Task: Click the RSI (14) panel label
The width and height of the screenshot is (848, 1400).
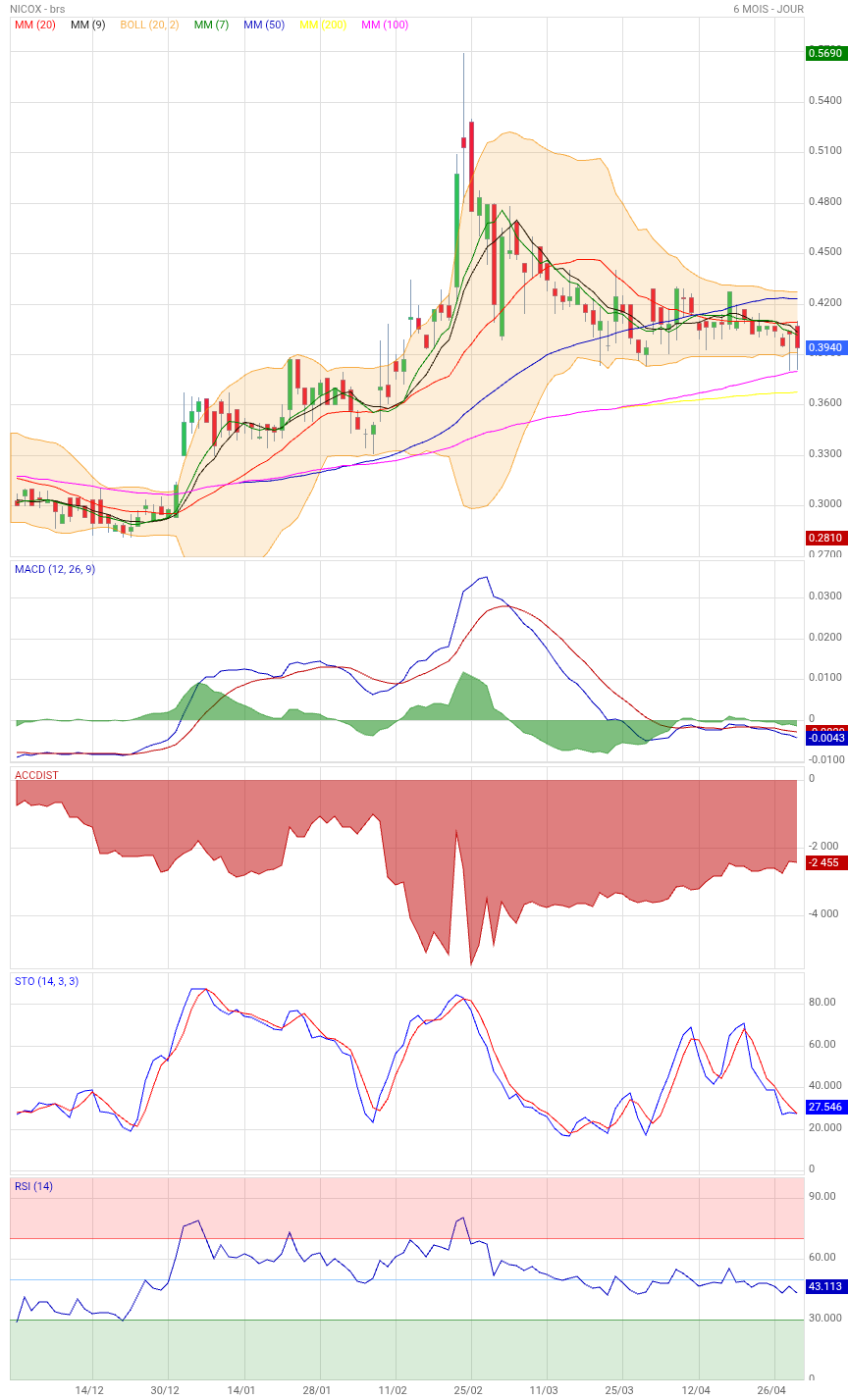Action: [x=34, y=1186]
